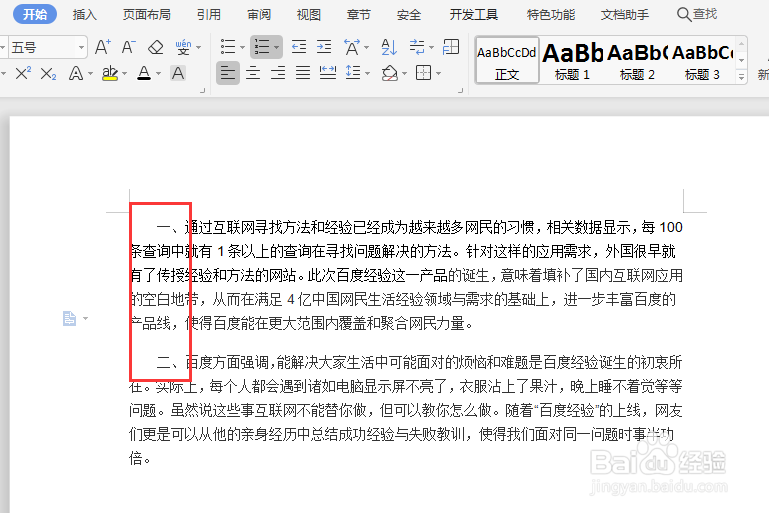Image resolution: width=769 pixels, height=513 pixels.
Task: Click the sort A-Z icon
Action: click(x=389, y=47)
